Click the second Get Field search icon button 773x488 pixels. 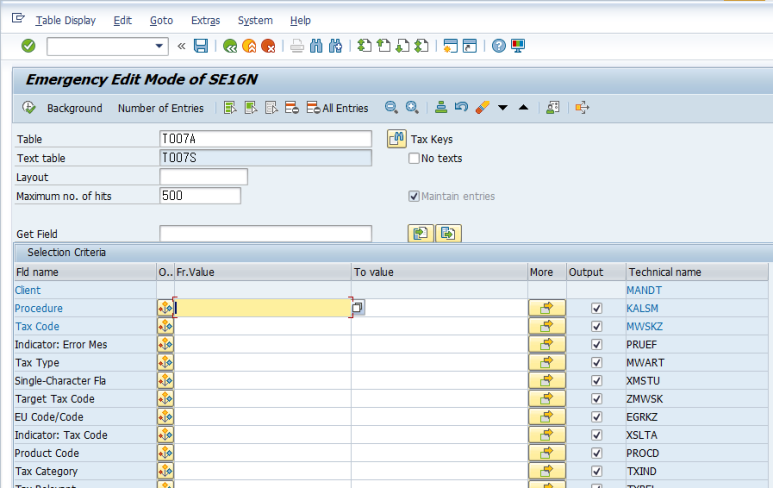coord(448,233)
